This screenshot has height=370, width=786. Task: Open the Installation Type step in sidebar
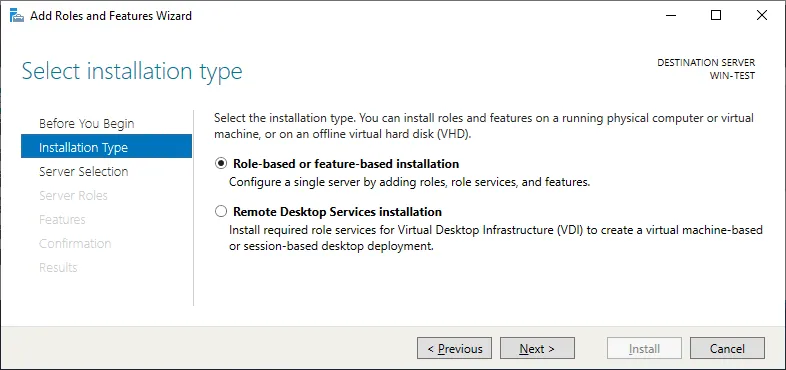point(106,147)
